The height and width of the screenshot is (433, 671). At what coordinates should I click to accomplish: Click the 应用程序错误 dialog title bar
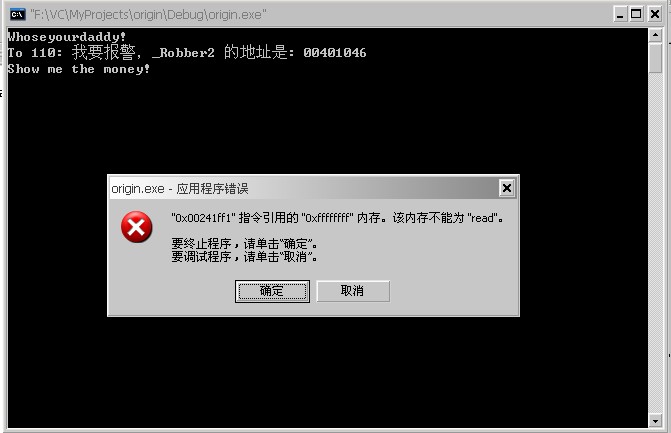(x=305, y=188)
